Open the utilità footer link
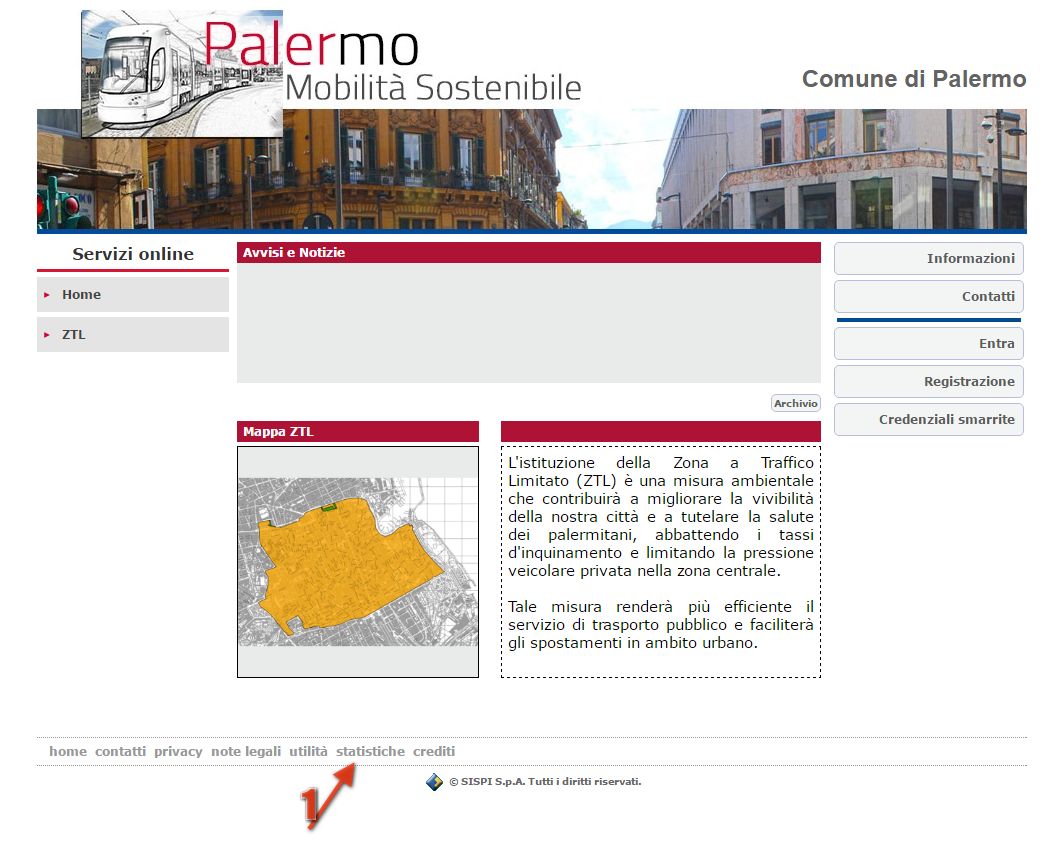Image resolution: width=1044 pixels, height=859 pixels. [308, 751]
